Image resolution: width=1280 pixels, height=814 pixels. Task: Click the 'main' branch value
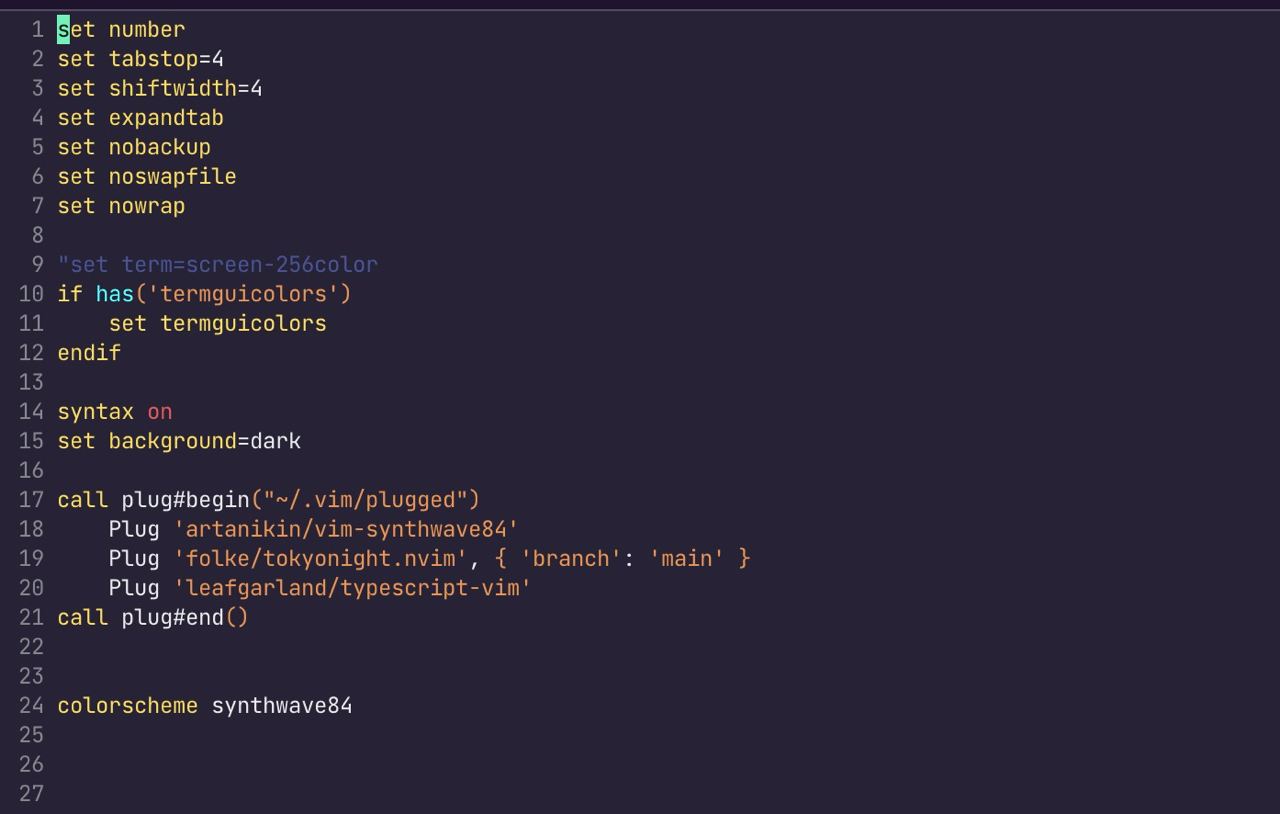point(686,558)
